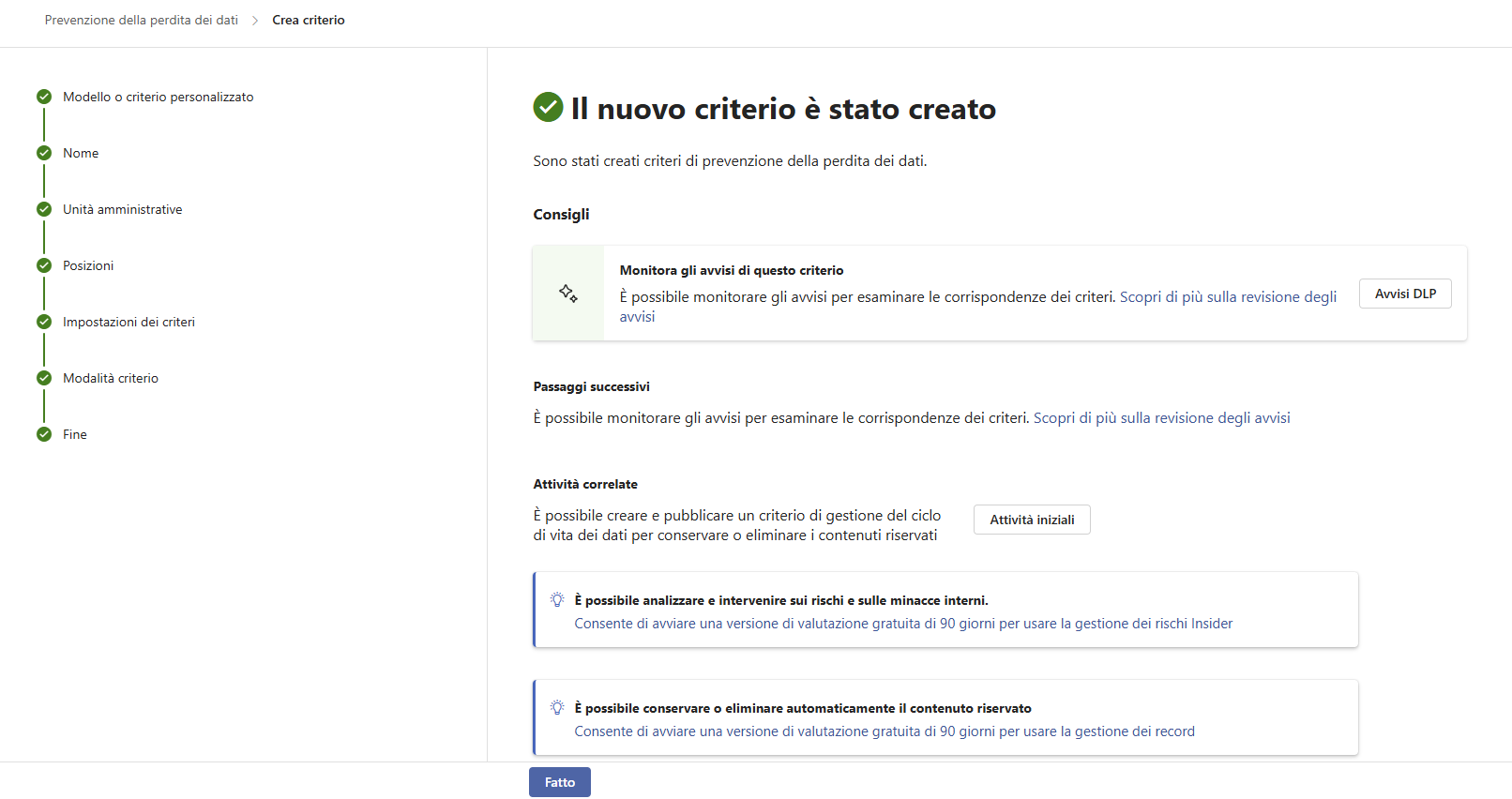
Task: Click the 'Attività correlate' heading
Action: [x=585, y=484]
